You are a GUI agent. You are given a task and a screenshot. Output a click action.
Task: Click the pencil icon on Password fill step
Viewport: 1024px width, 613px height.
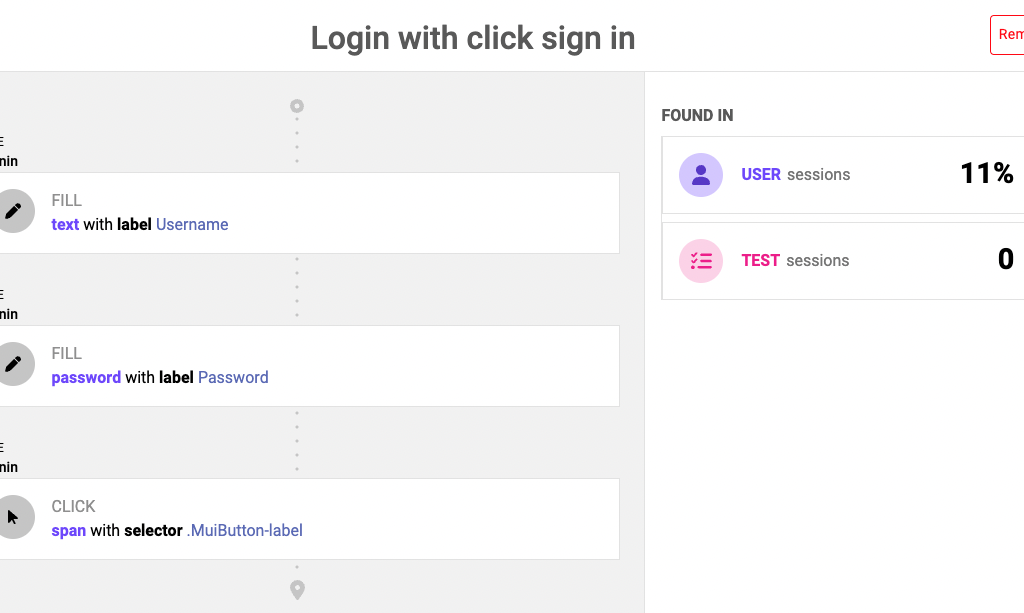[x=13, y=364]
